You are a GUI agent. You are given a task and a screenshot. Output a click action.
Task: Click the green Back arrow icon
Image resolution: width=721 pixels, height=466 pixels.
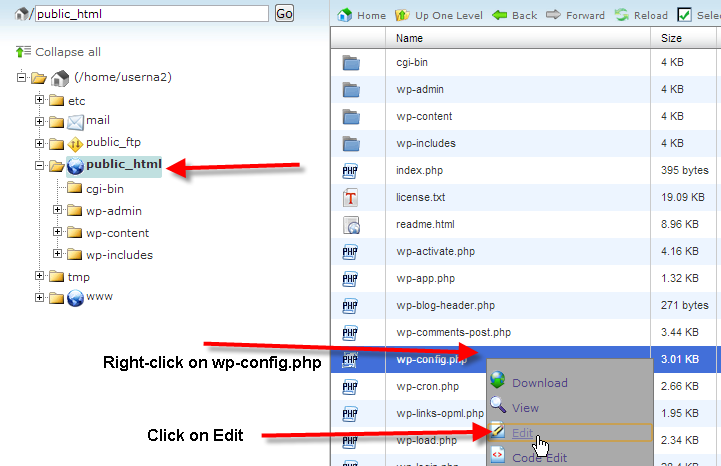(499, 15)
